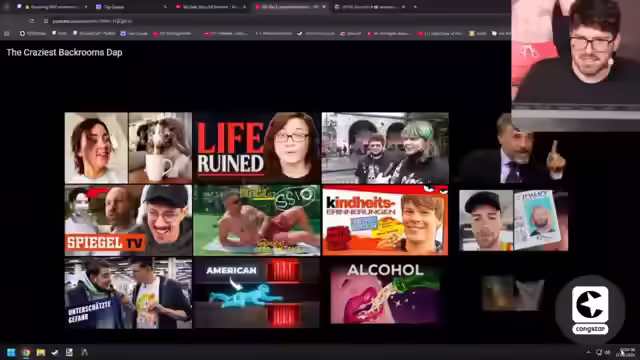This screenshot has height=360, width=640.
Task: Open the bookmarks bar apps grid icon
Action: point(7,33)
